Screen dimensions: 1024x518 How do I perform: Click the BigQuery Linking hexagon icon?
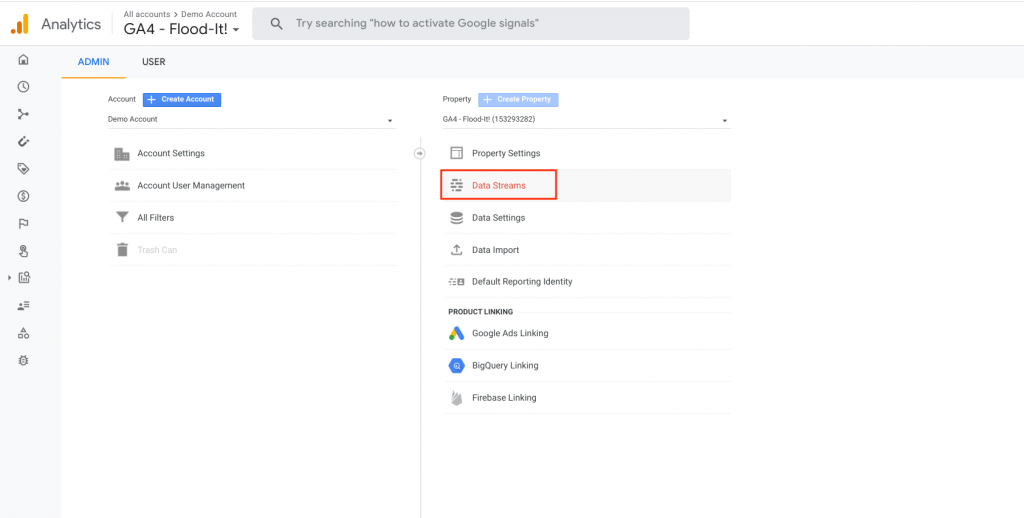(x=456, y=365)
